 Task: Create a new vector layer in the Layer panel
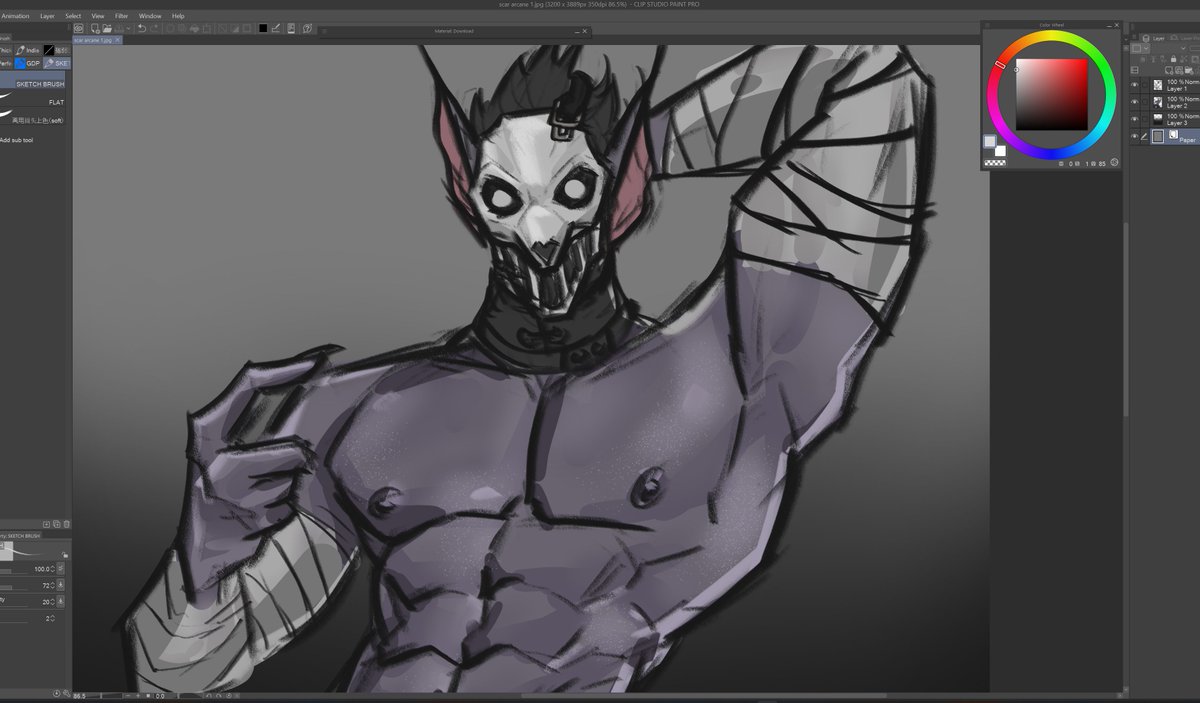(x=1178, y=70)
